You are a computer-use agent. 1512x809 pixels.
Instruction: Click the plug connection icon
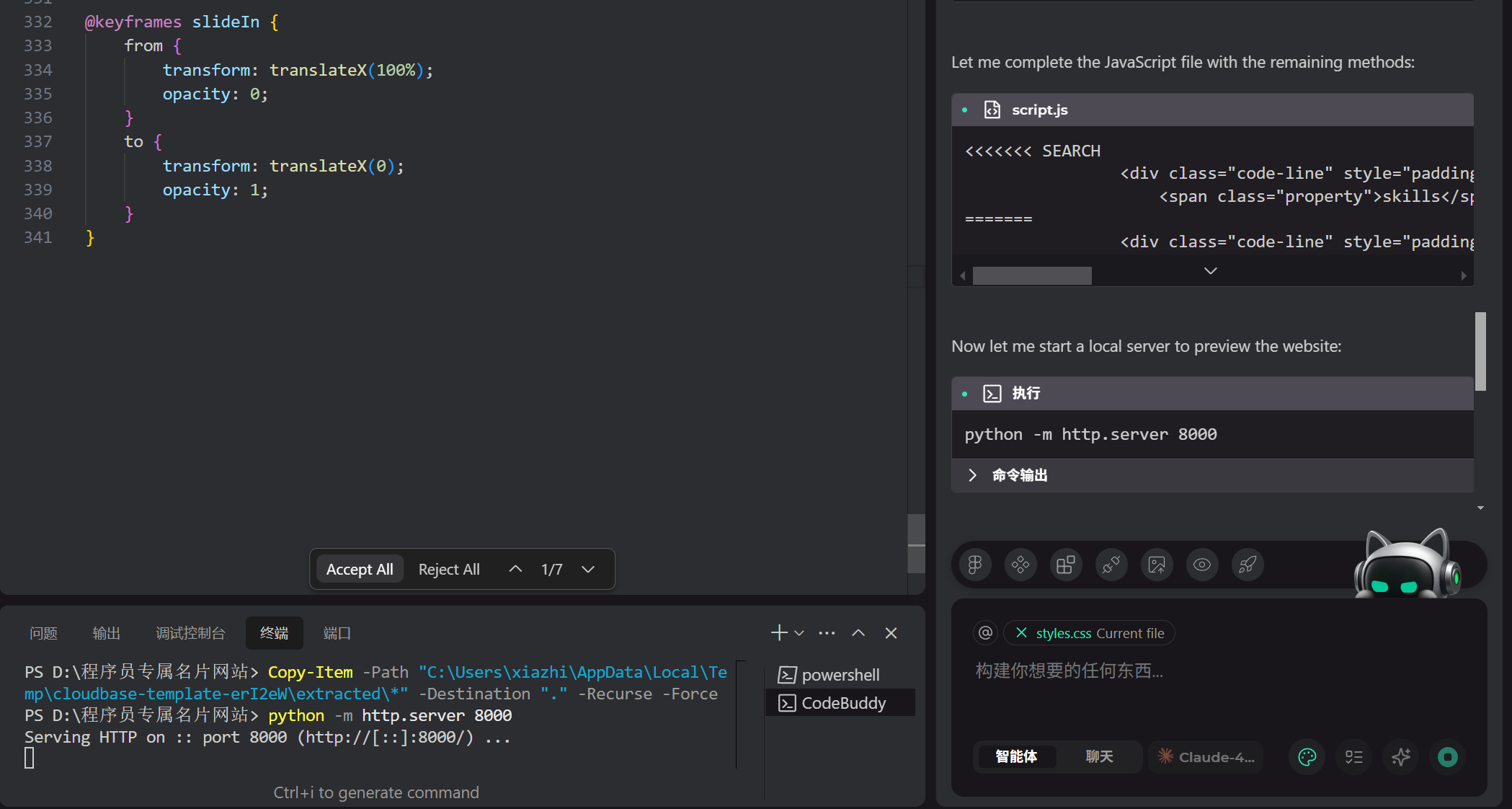pos(1111,565)
